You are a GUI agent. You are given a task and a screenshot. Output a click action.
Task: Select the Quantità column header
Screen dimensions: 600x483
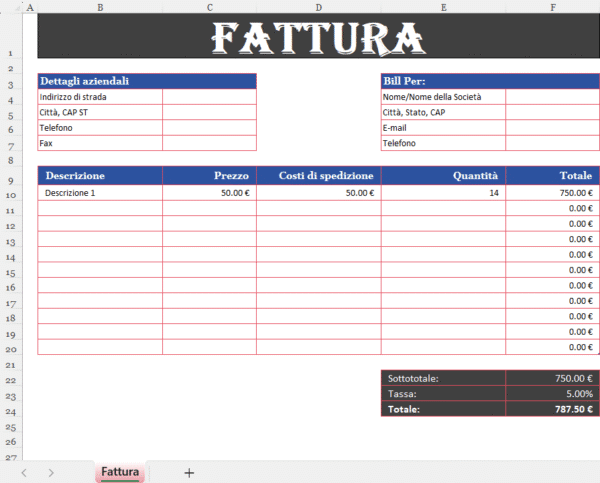point(443,176)
